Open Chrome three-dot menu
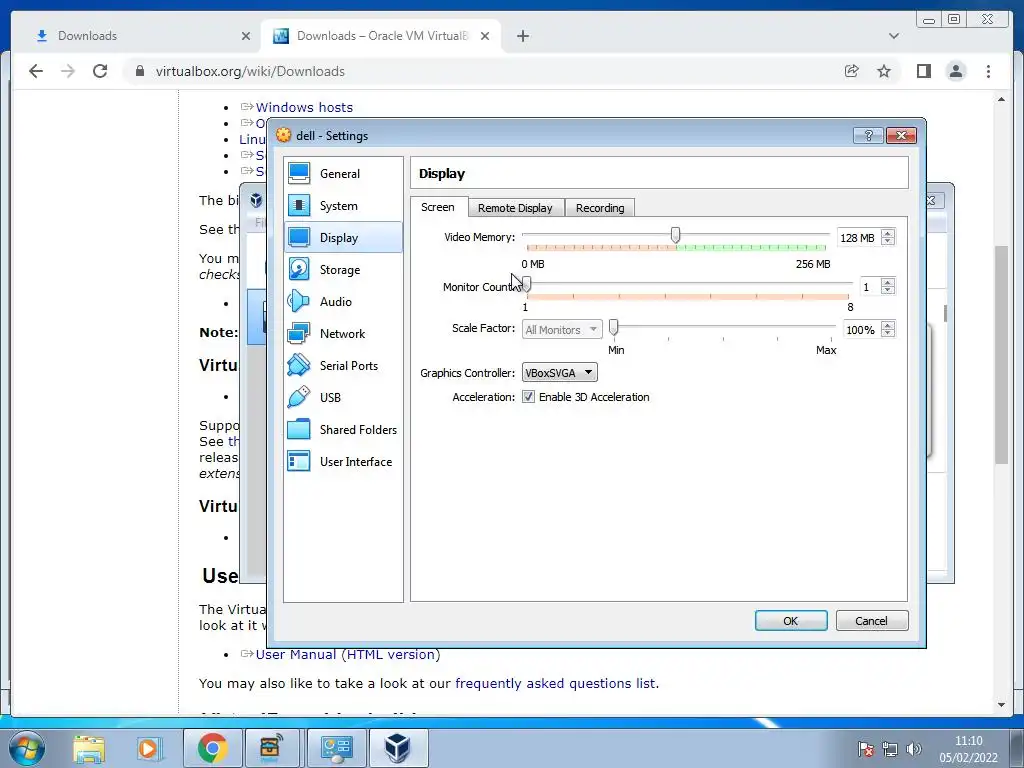 coord(989,71)
